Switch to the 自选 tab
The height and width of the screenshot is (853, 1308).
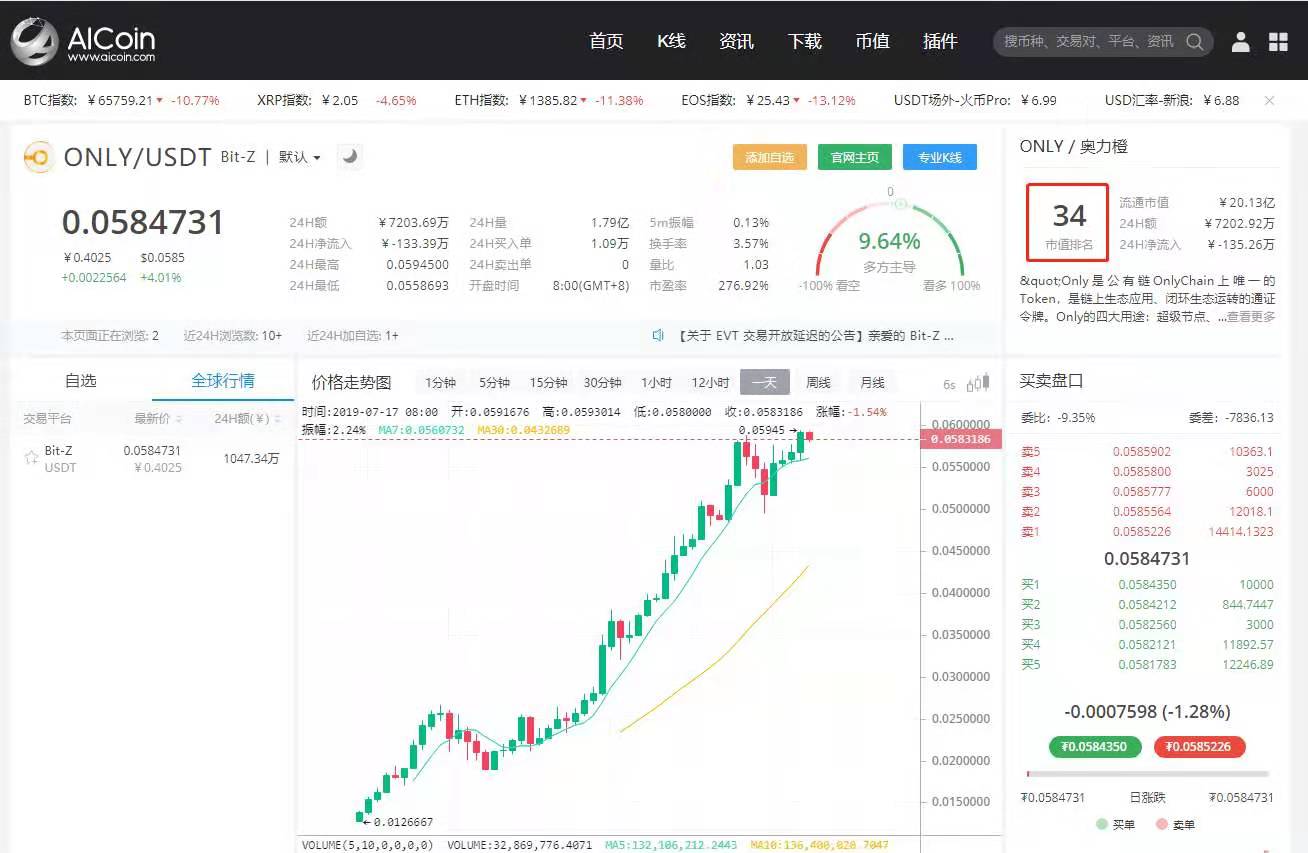(81, 381)
